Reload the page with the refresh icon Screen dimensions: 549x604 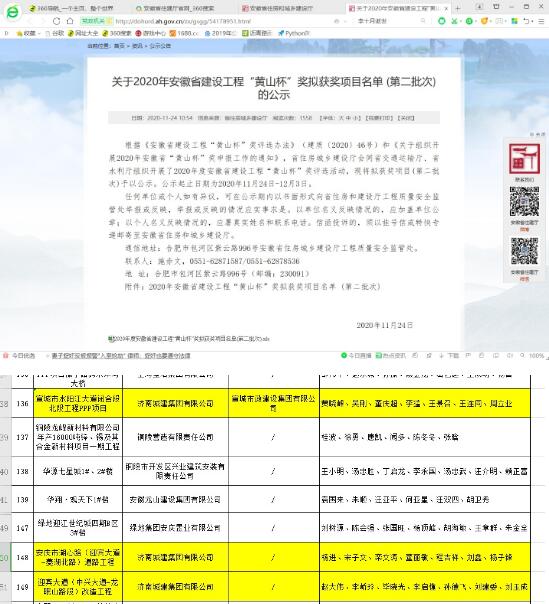pos(56,21)
